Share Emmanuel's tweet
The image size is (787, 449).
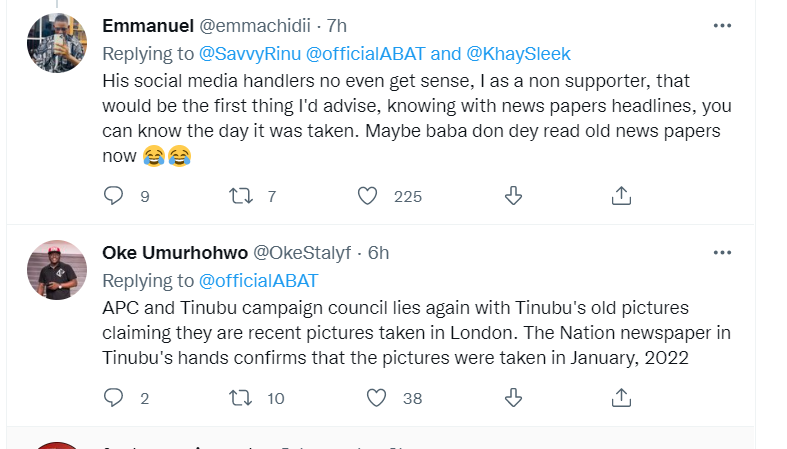pos(620,196)
